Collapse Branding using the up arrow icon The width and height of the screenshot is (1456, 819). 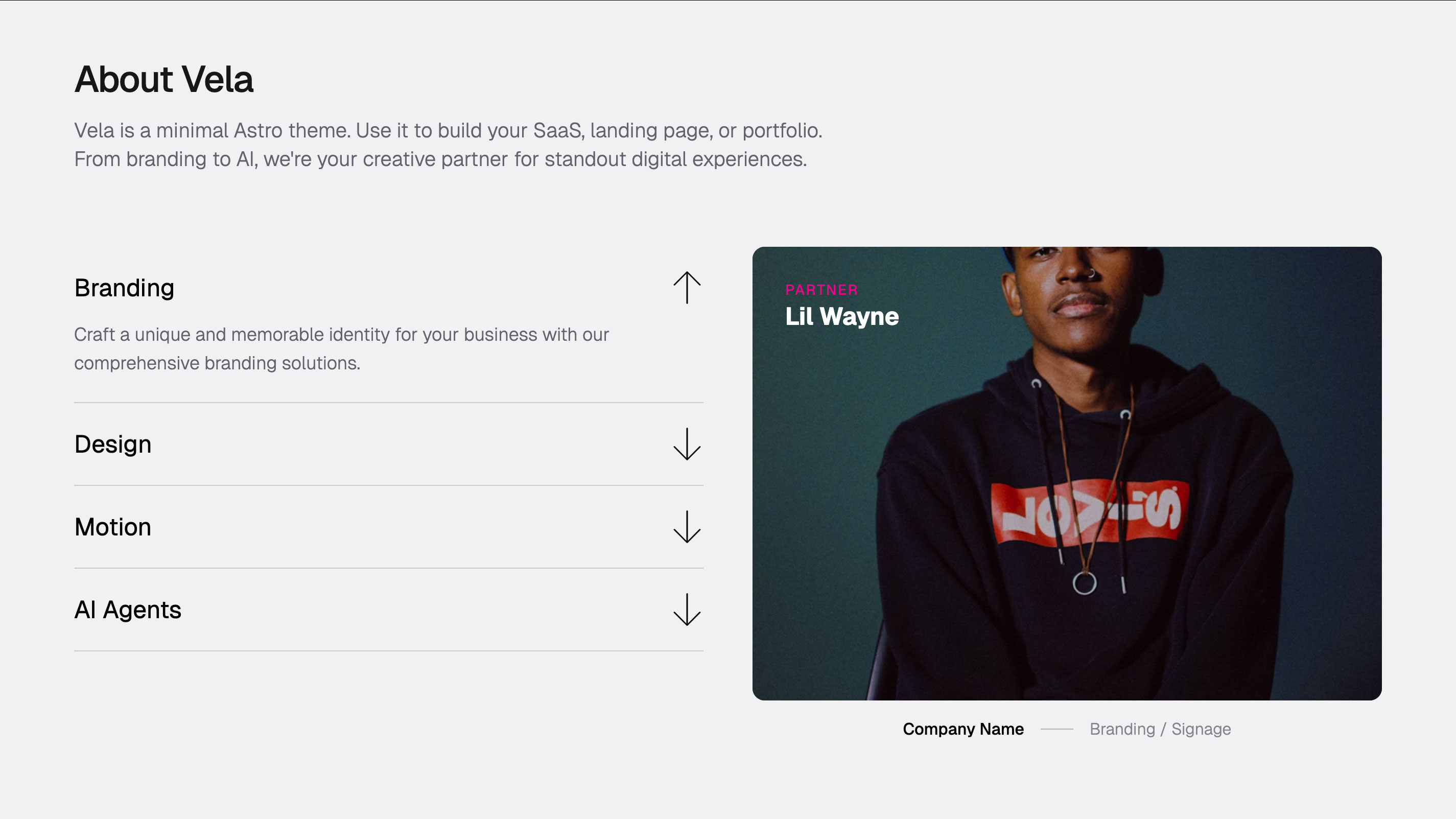[x=687, y=288]
